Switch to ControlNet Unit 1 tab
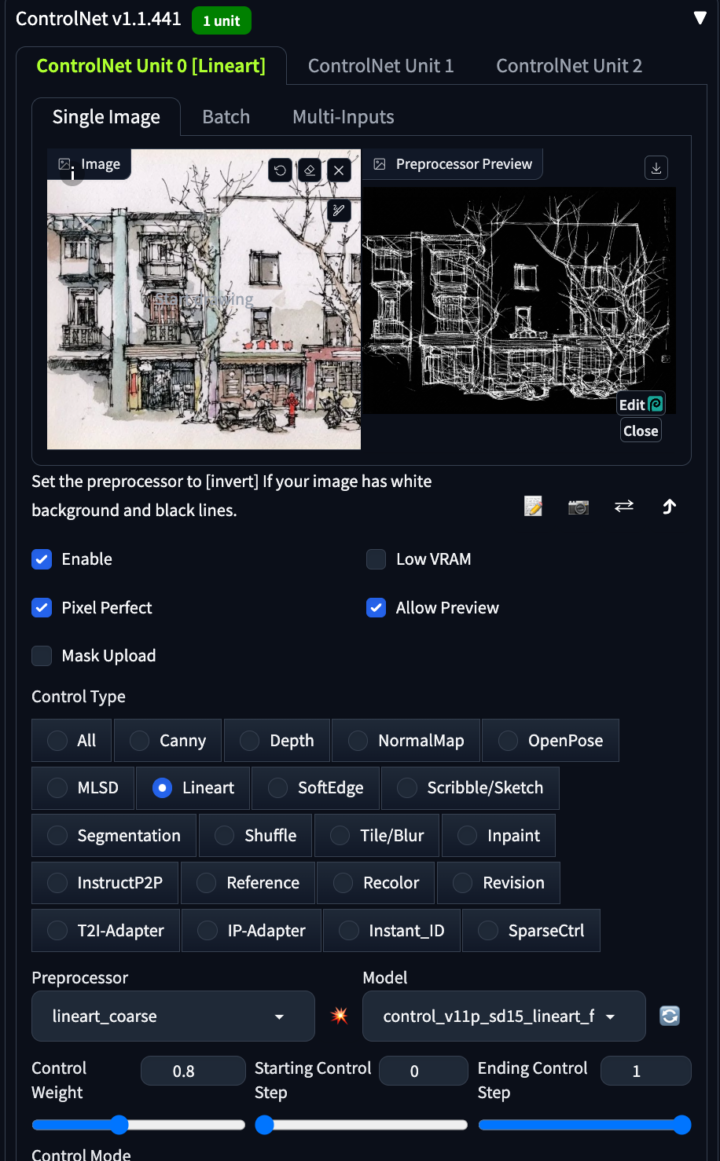Image resolution: width=720 pixels, height=1161 pixels. point(380,66)
